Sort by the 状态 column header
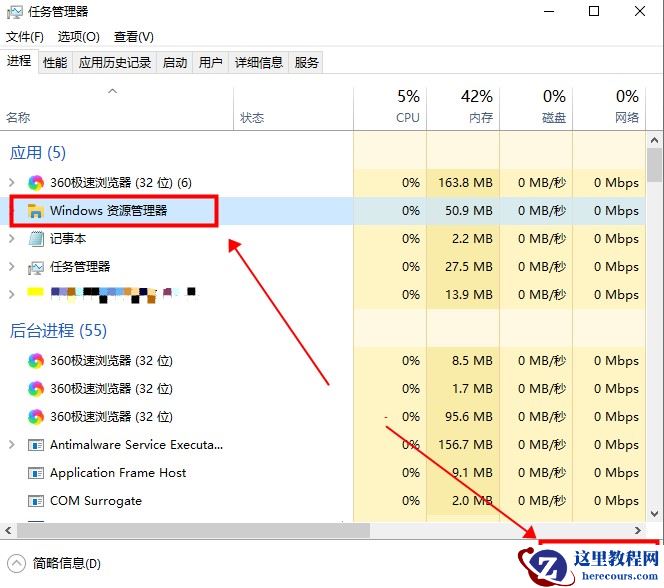The height and width of the screenshot is (588, 664). pos(293,109)
